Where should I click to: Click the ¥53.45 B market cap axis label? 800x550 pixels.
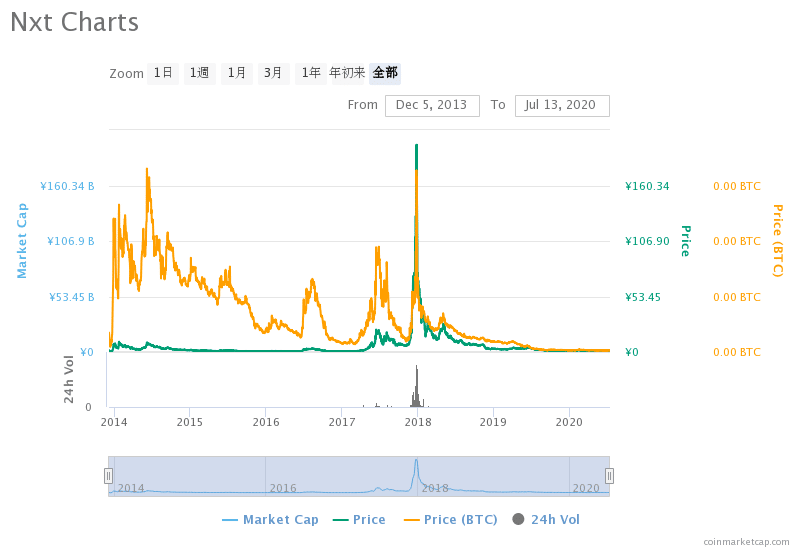(72, 297)
